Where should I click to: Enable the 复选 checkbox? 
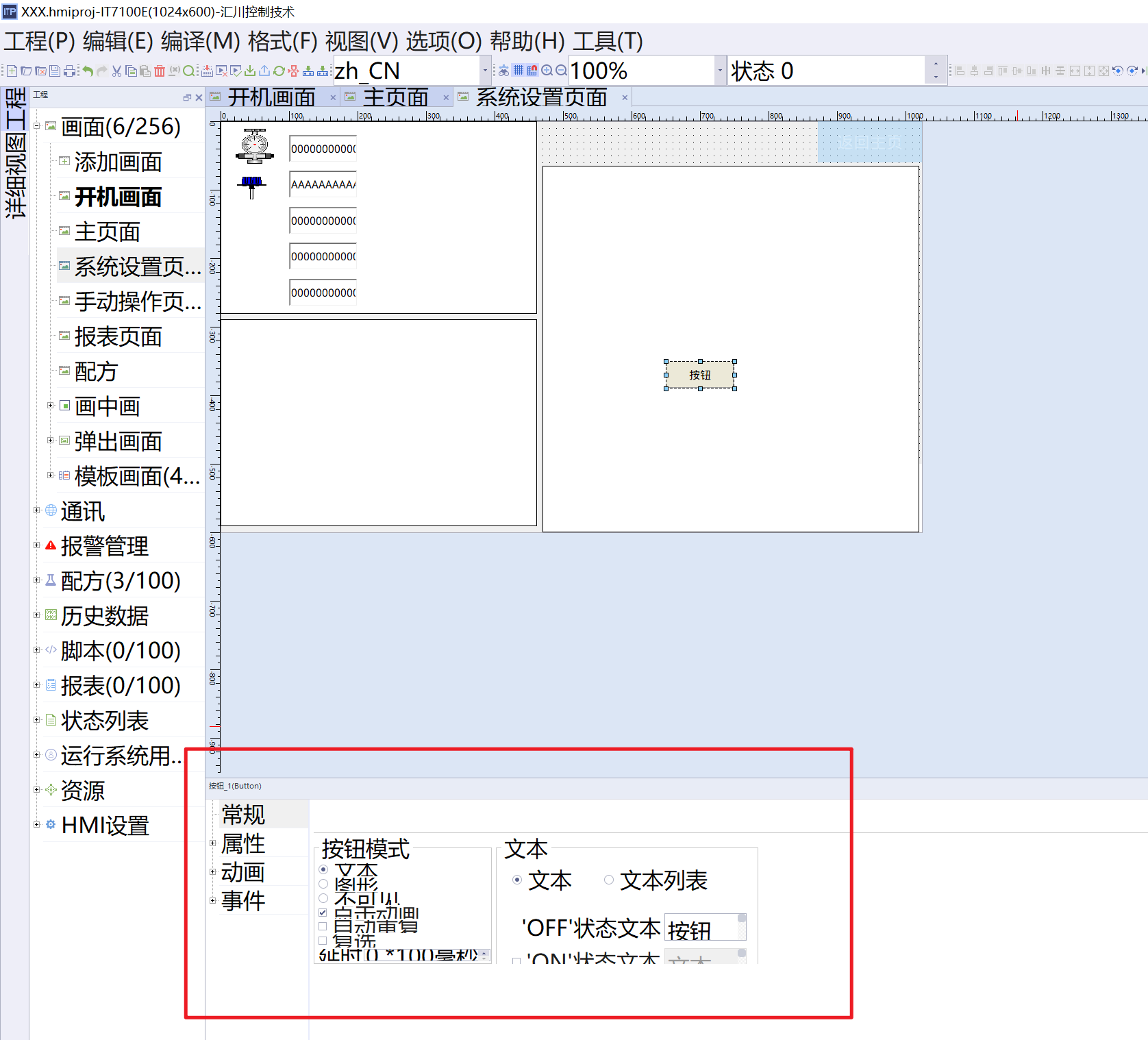pos(323,941)
